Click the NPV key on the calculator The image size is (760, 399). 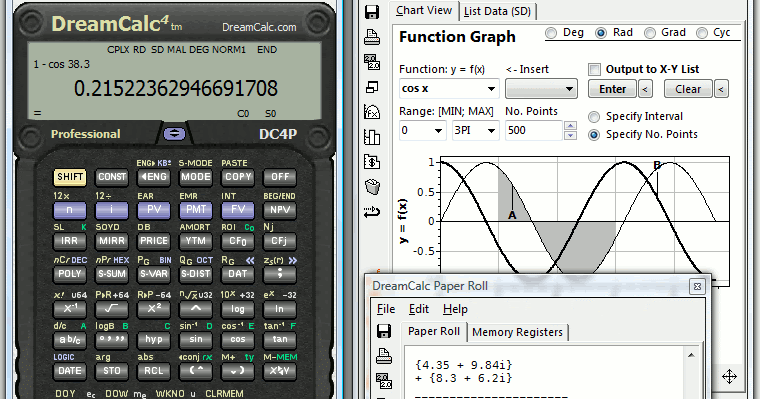pos(280,210)
